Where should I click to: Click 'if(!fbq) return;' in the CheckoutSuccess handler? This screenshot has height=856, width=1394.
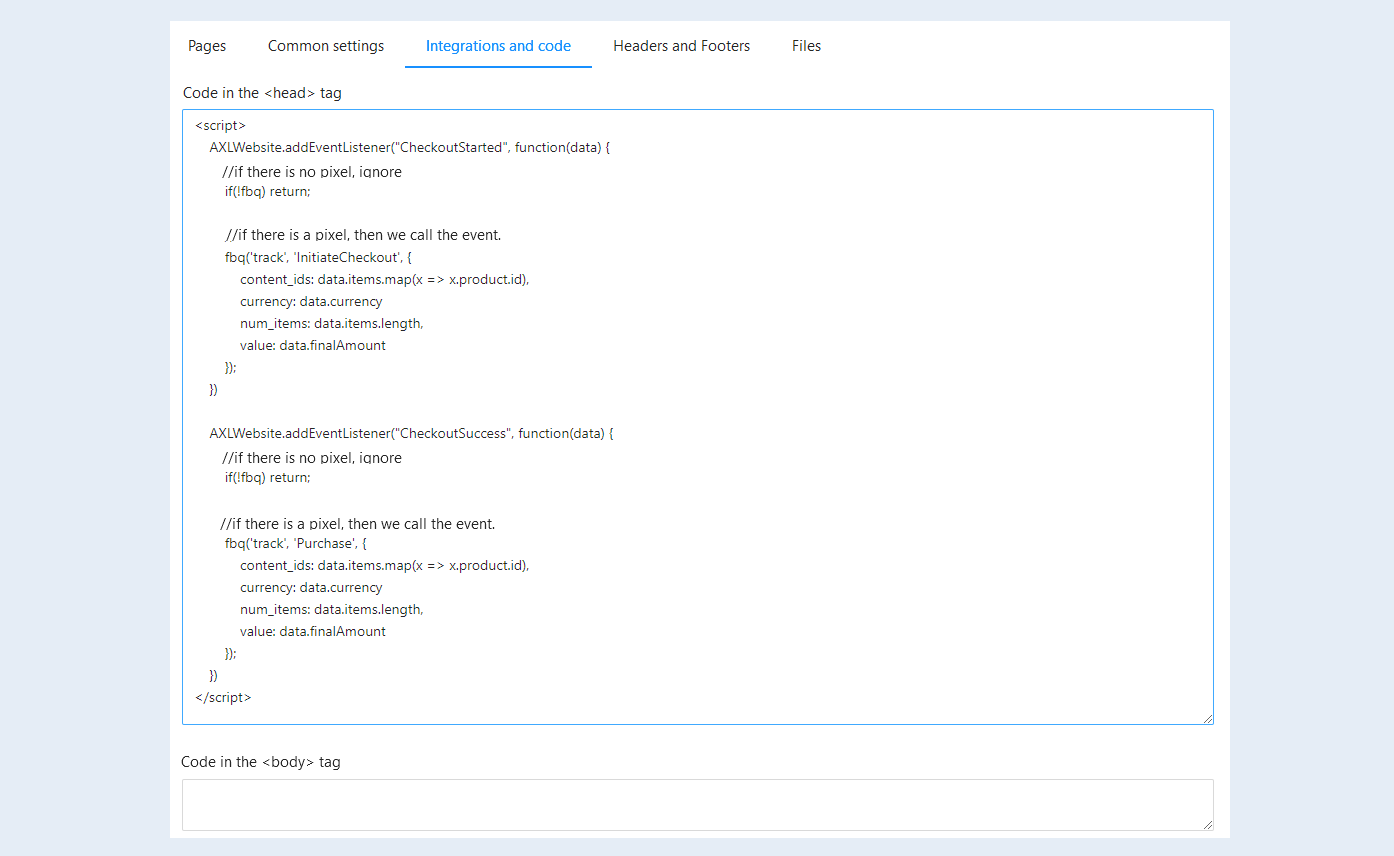pyautogui.click(x=268, y=477)
